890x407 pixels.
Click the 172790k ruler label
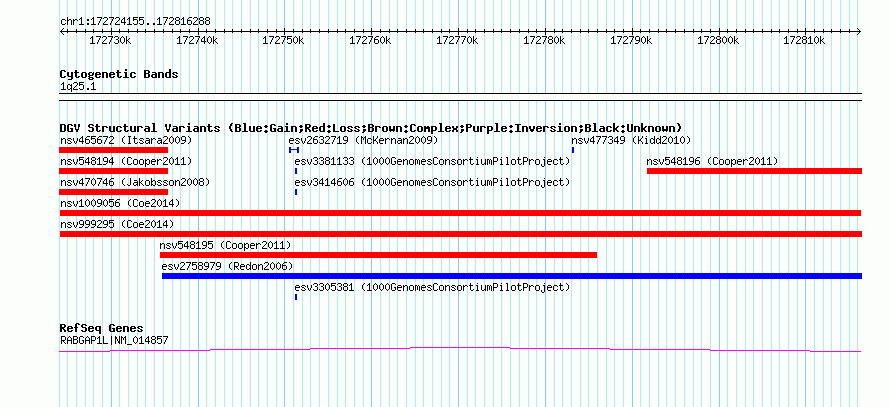(631, 41)
